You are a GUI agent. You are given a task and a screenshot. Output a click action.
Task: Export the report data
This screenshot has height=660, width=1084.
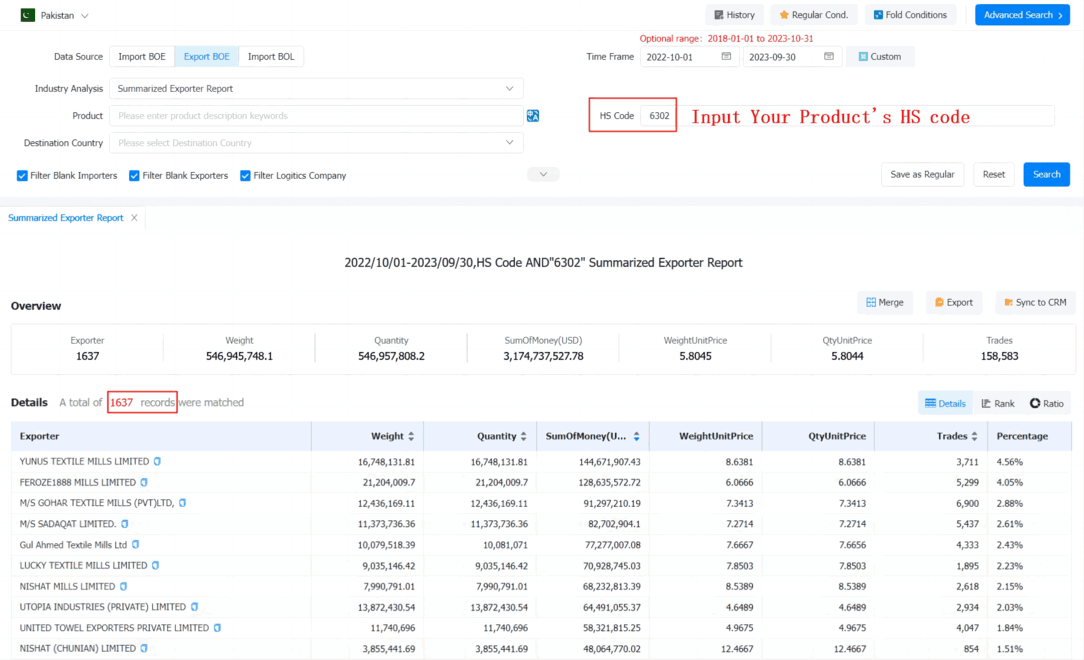pos(953,302)
